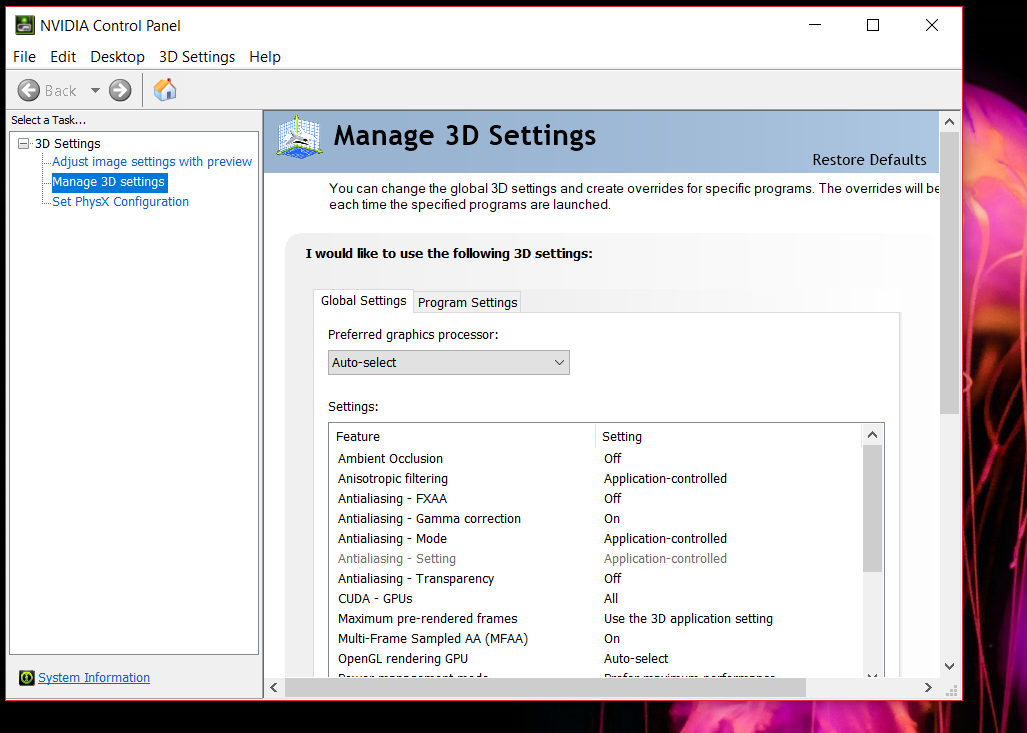Select Antialiasing - Gamma correction row
The image size is (1027, 733).
(595, 519)
